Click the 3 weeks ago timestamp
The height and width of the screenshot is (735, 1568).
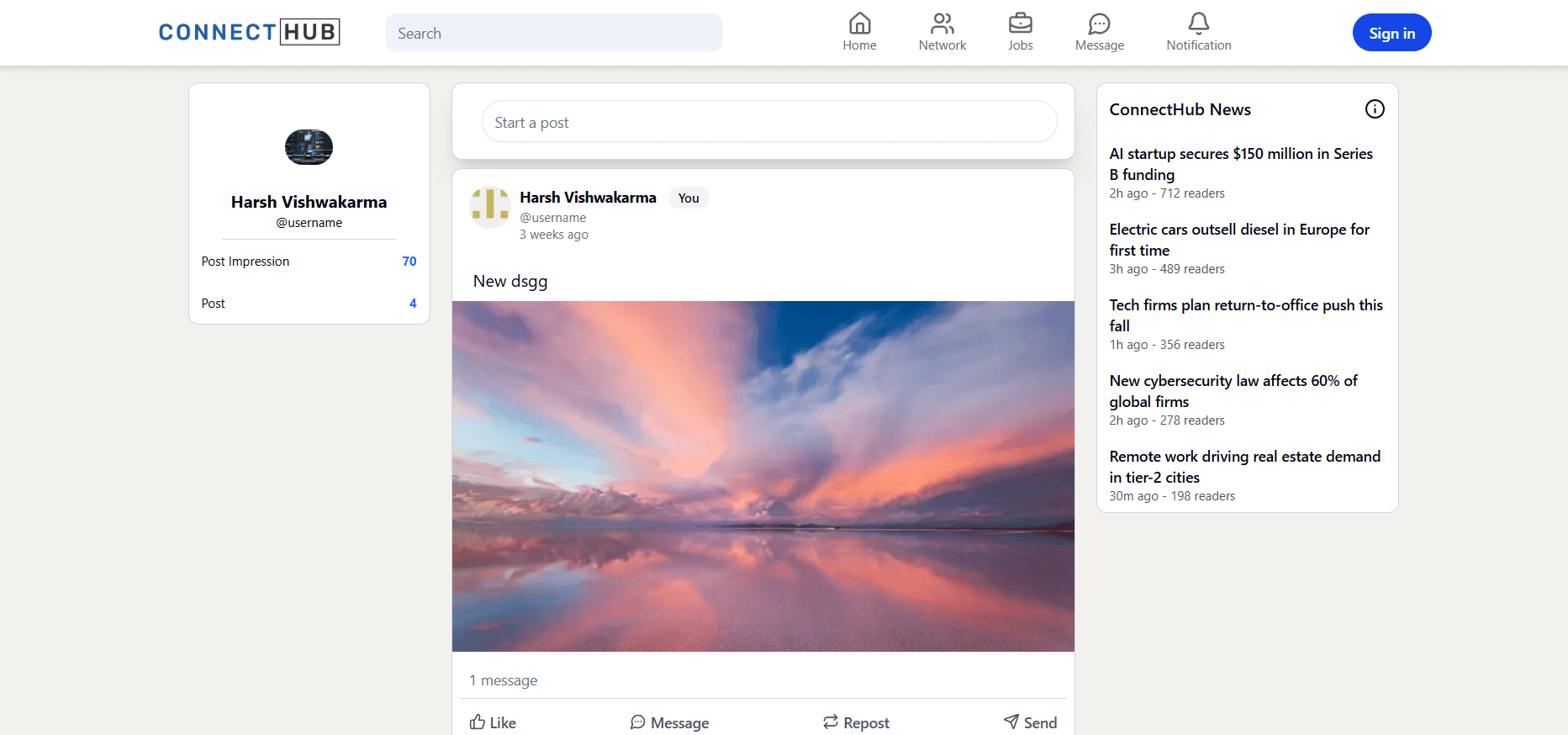[x=553, y=235]
